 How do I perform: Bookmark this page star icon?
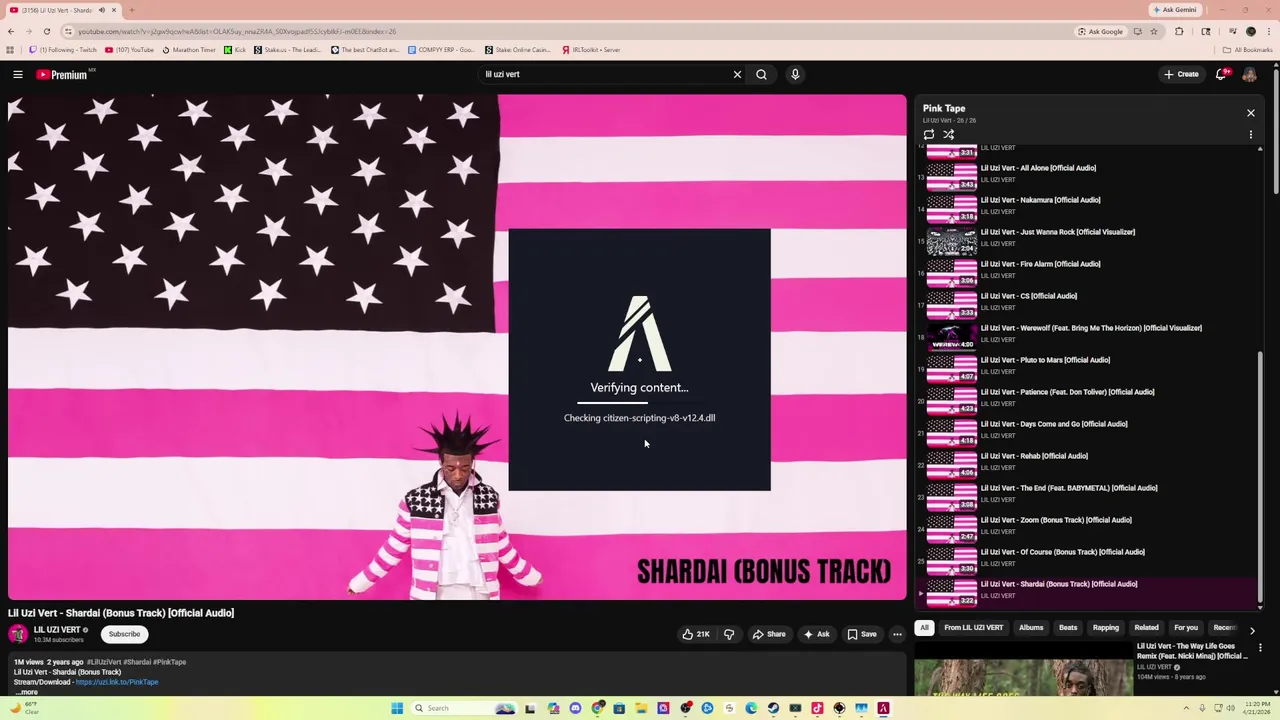[1153, 31]
